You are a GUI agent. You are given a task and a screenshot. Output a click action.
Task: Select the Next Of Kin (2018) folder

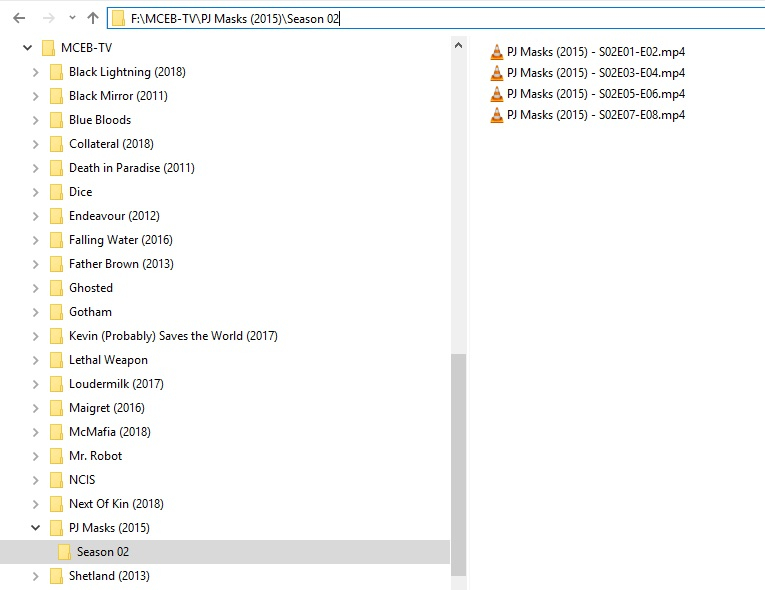tap(116, 504)
